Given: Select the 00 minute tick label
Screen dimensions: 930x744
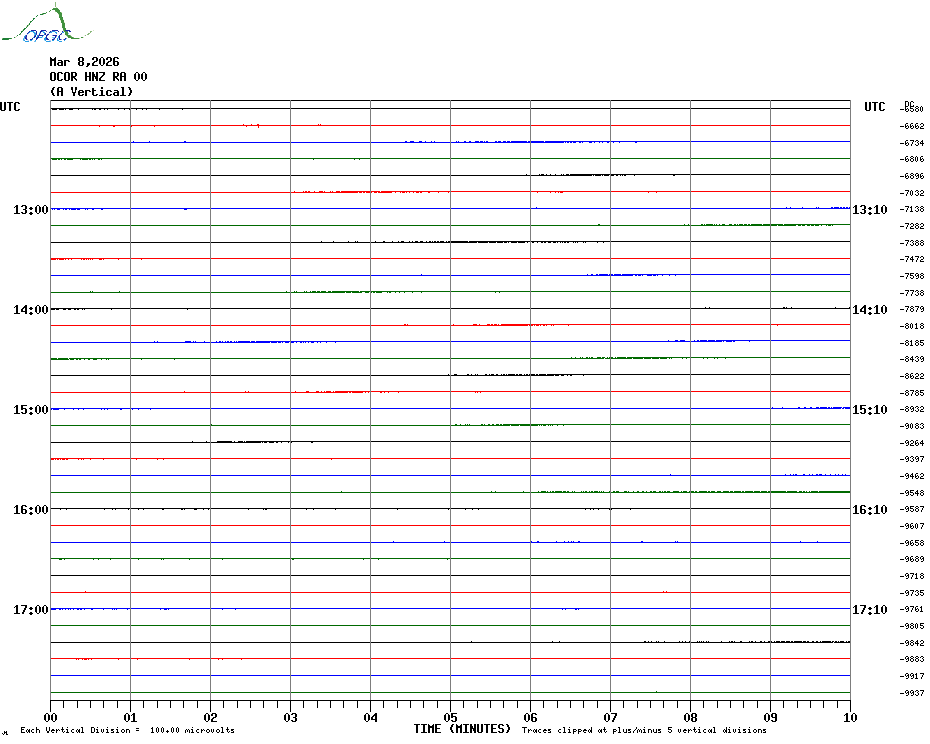Looking at the screenshot, I should [x=51, y=717].
